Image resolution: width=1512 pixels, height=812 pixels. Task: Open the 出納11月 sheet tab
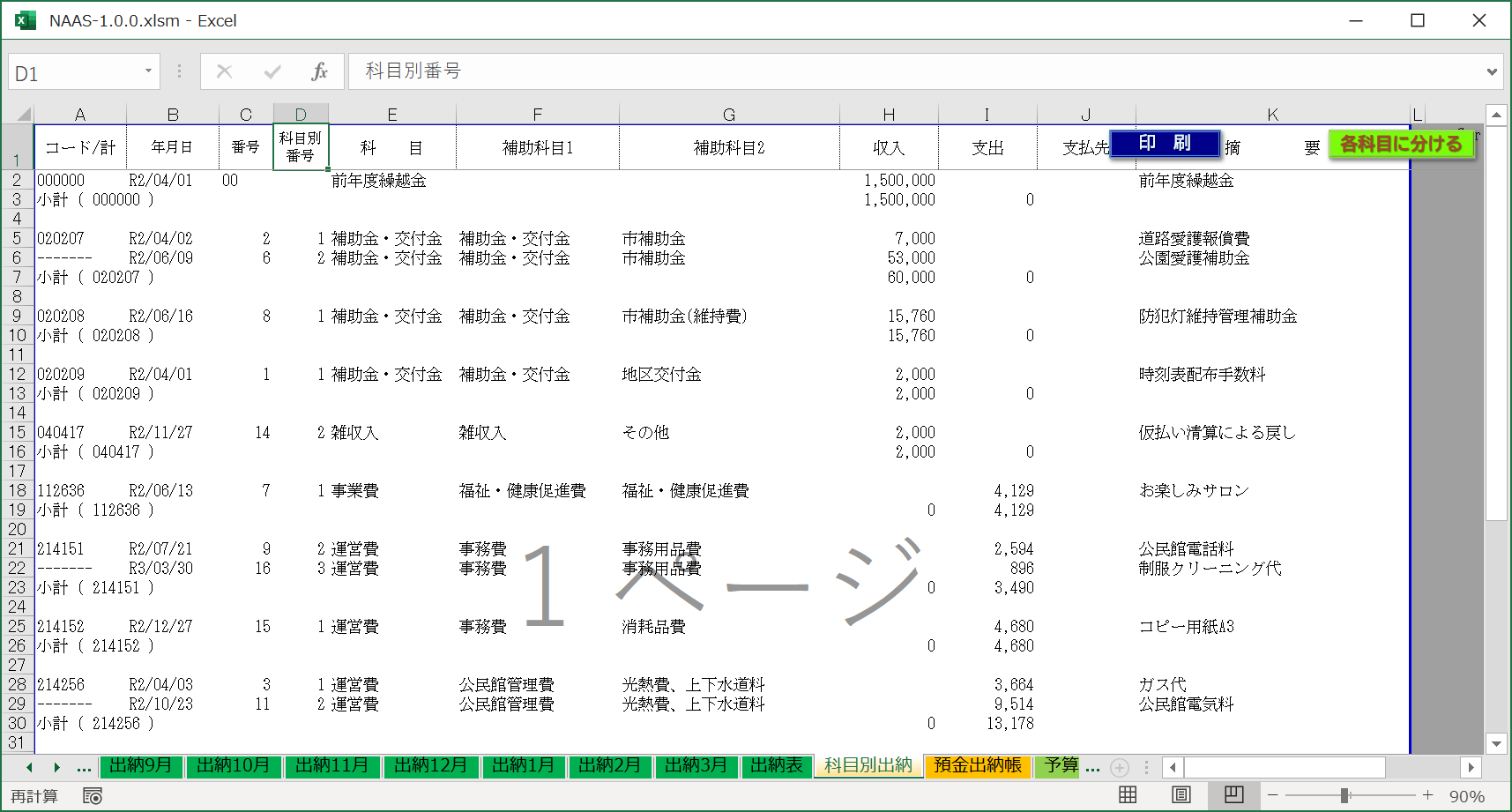tap(331, 765)
